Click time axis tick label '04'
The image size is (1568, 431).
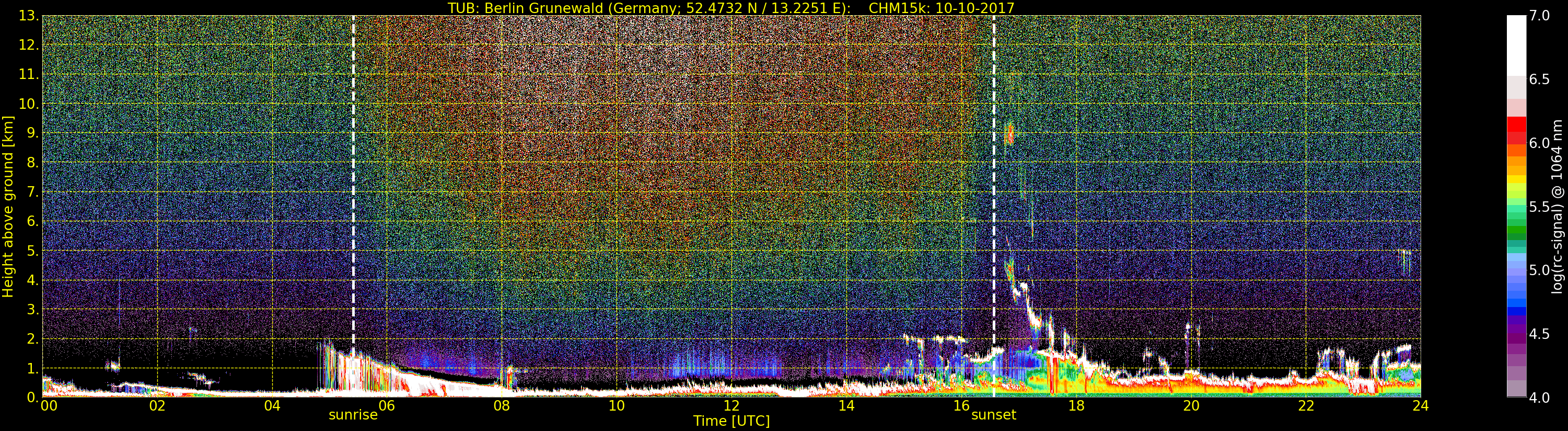pyautogui.click(x=272, y=406)
